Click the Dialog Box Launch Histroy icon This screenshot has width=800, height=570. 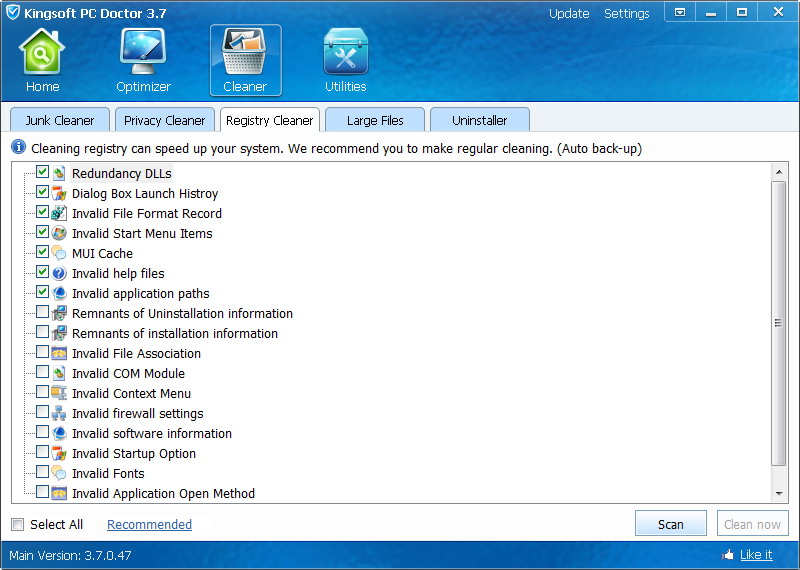(x=59, y=193)
